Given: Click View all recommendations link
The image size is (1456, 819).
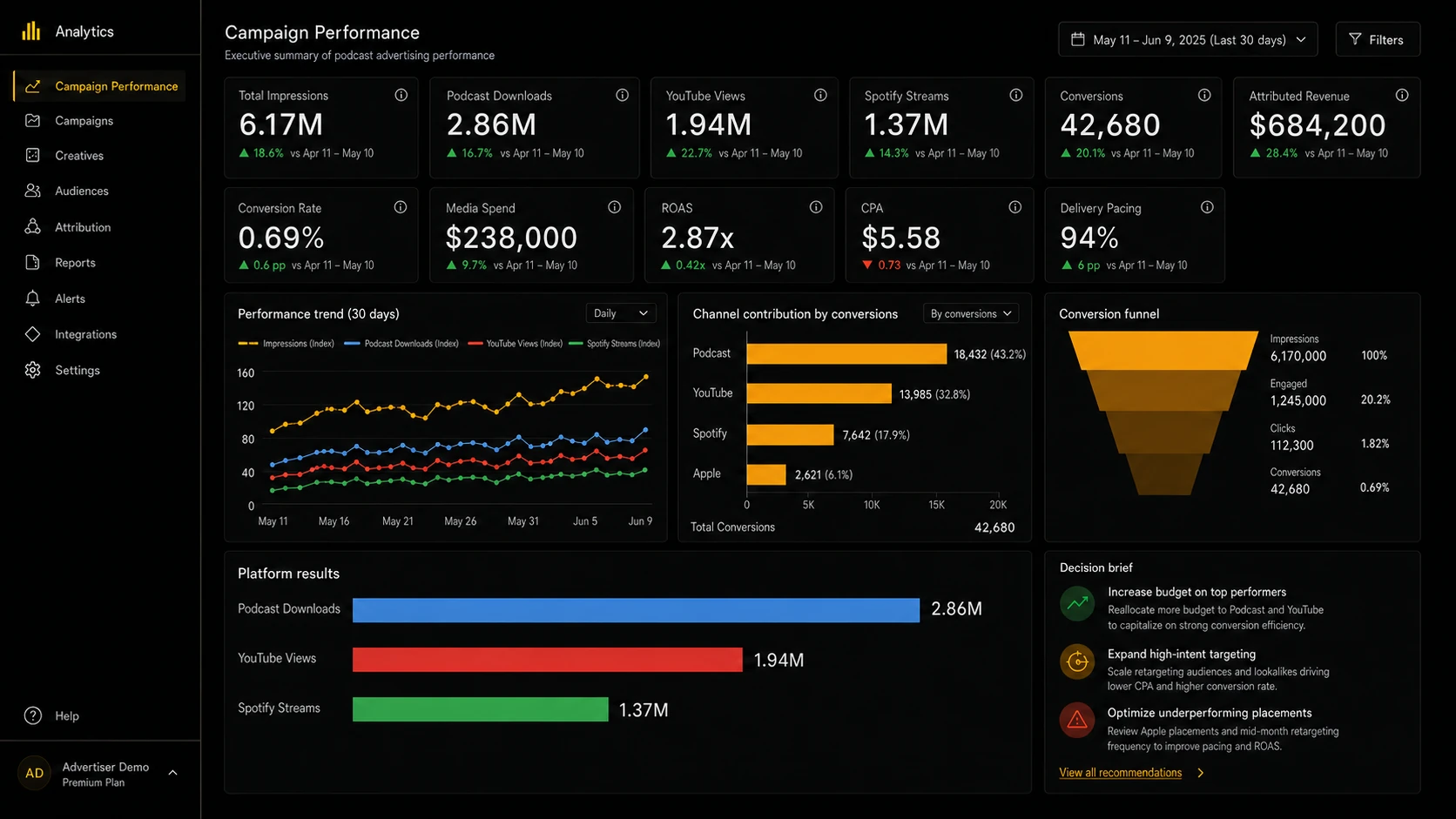Looking at the screenshot, I should click(1120, 773).
